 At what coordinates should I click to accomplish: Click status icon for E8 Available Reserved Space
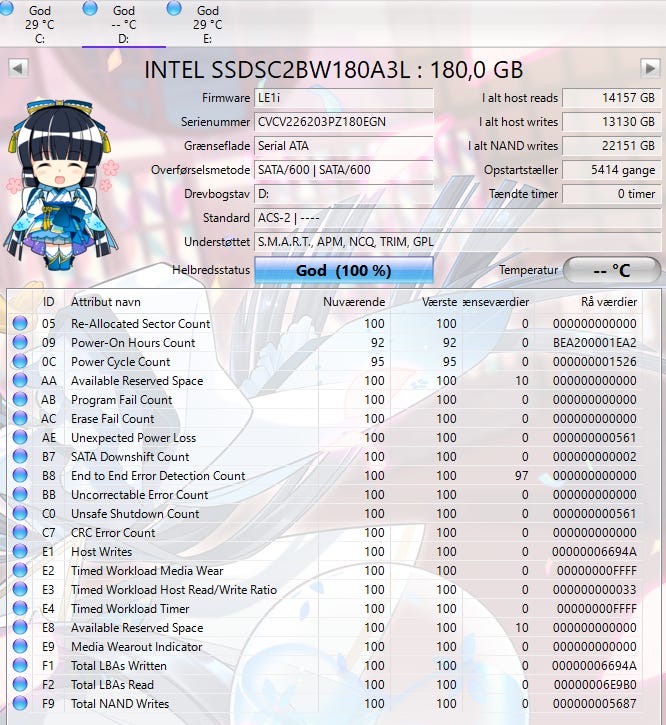point(20,627)
